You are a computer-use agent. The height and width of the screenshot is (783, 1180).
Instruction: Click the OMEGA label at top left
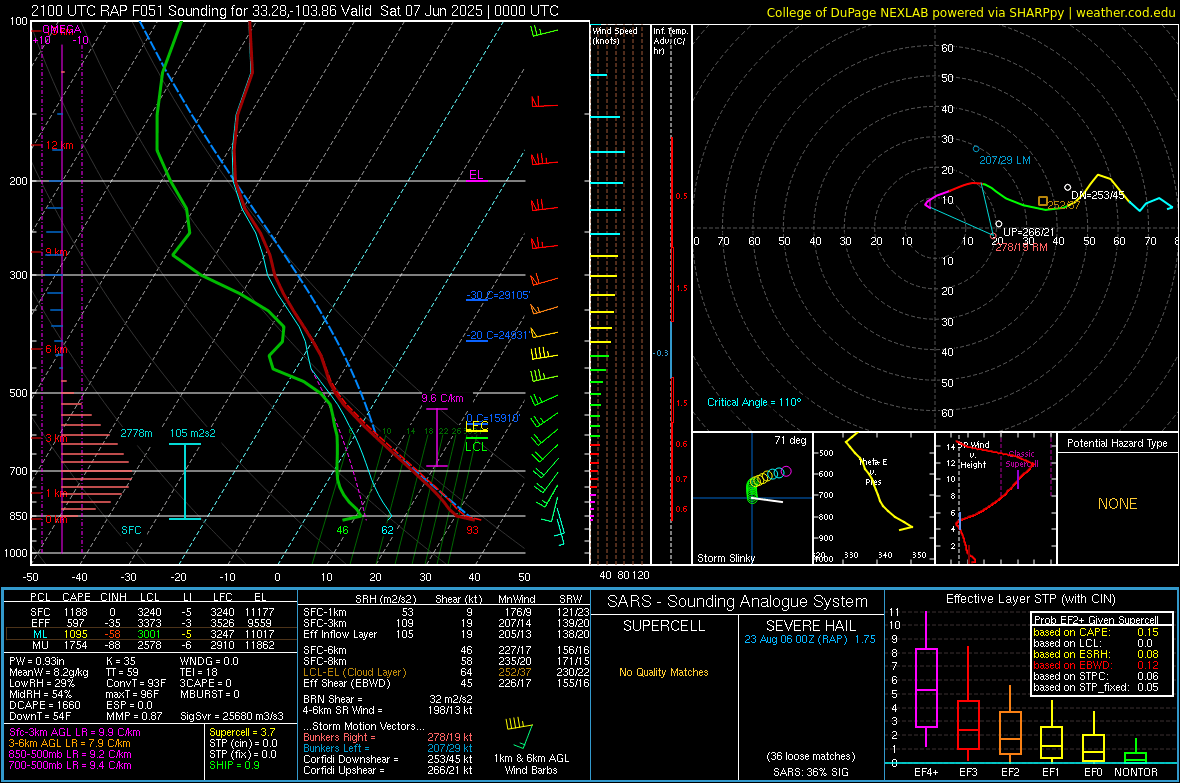[62, 29]
